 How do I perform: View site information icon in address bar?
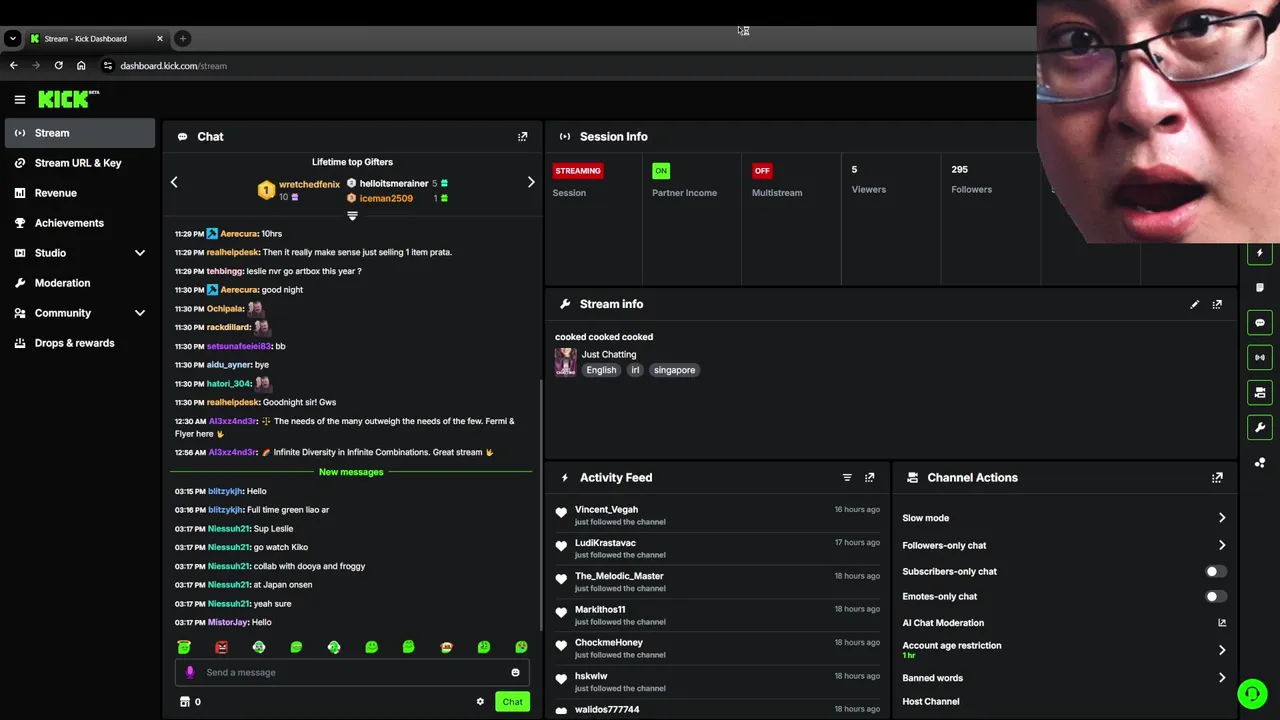click(108, 66)
